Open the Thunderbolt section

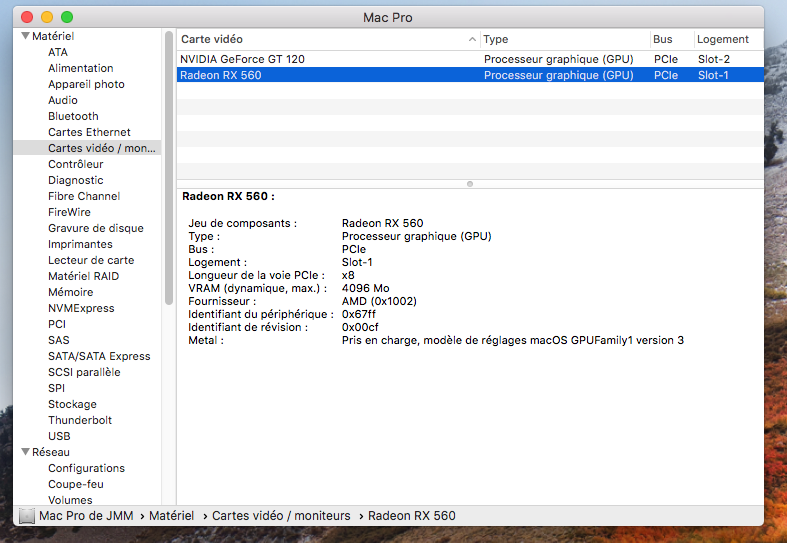pos(80,421)
